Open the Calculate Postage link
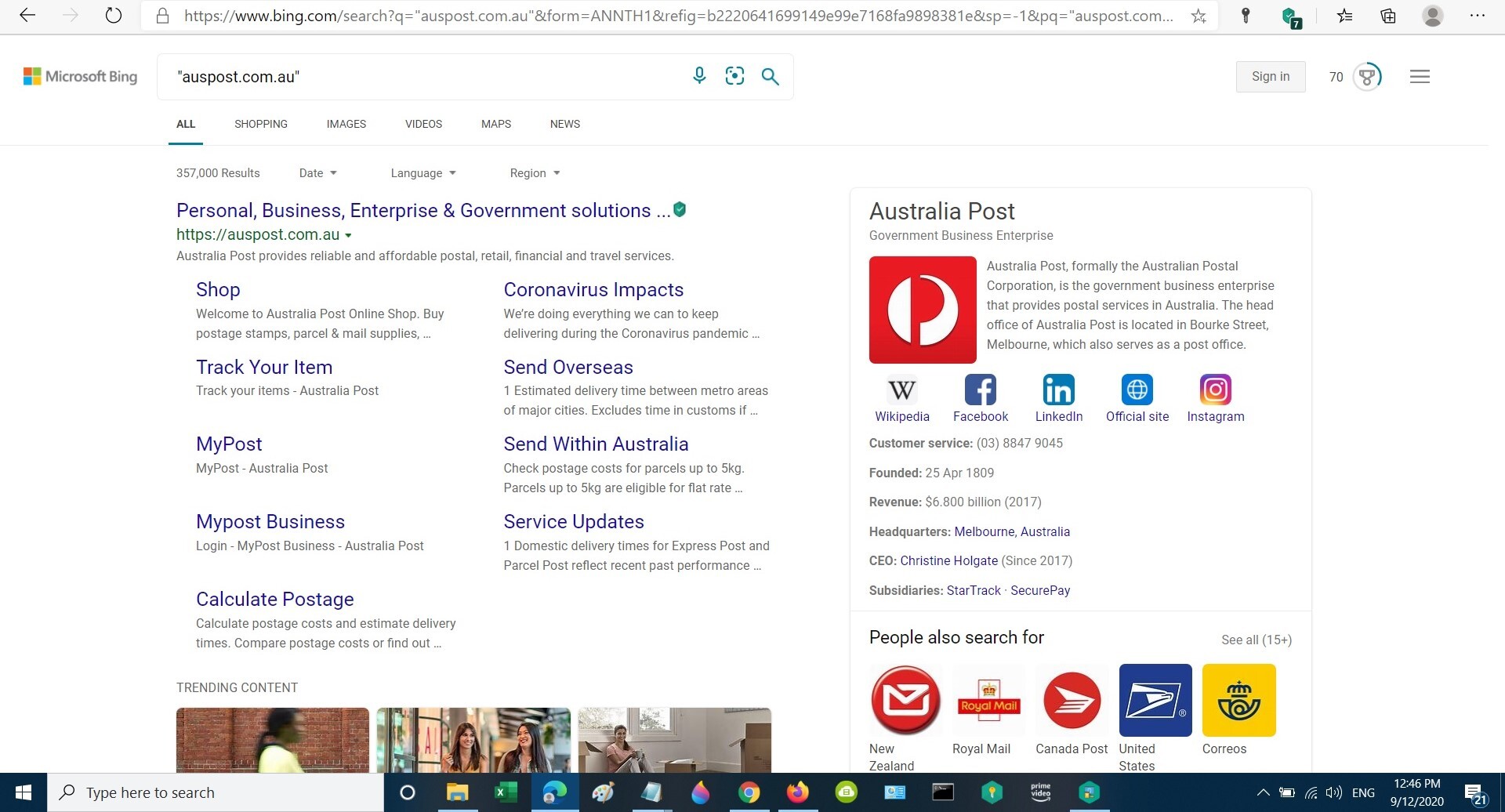This screenshot has width=1505, height=812. (x=274, y=599)
